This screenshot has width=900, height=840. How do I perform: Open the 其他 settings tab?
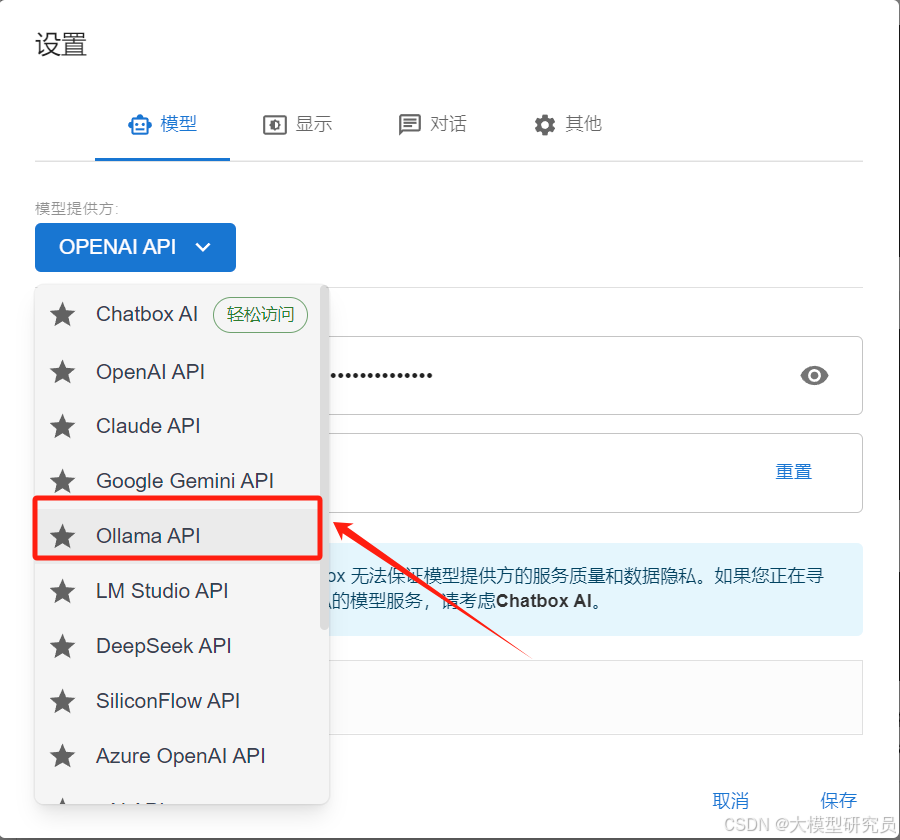click(567, 124)
